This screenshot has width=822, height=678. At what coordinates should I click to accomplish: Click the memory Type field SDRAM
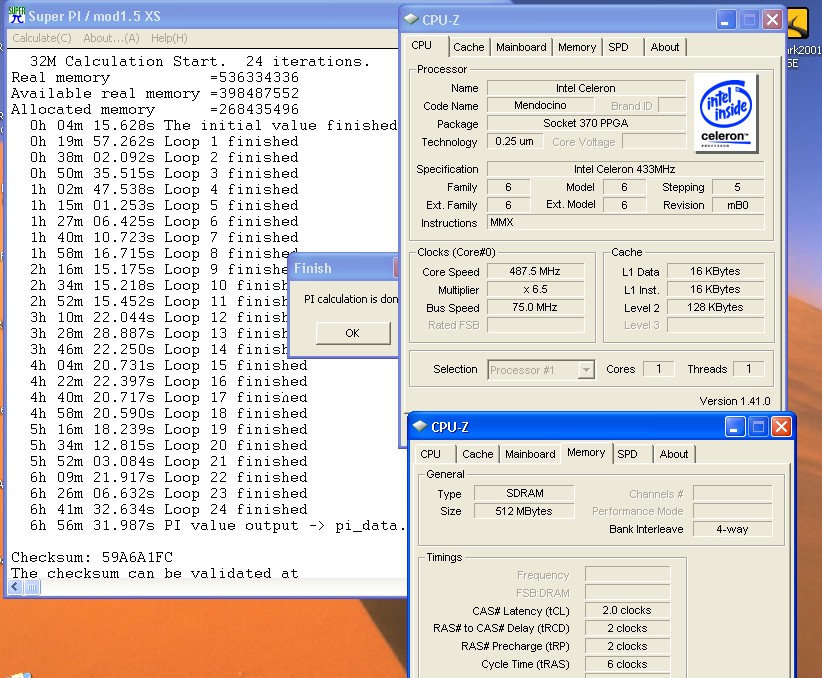point(524,493)
